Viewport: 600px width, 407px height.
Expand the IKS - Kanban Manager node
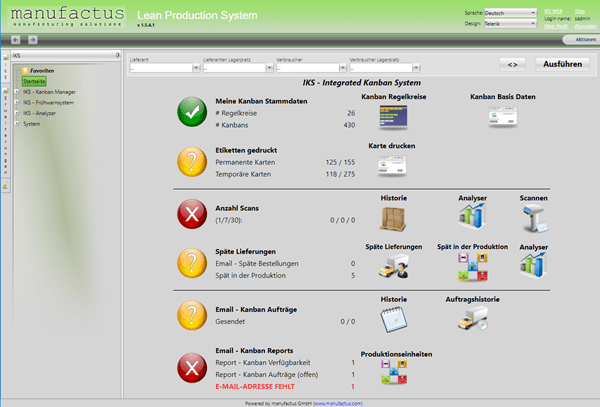(x=17, y=92)
